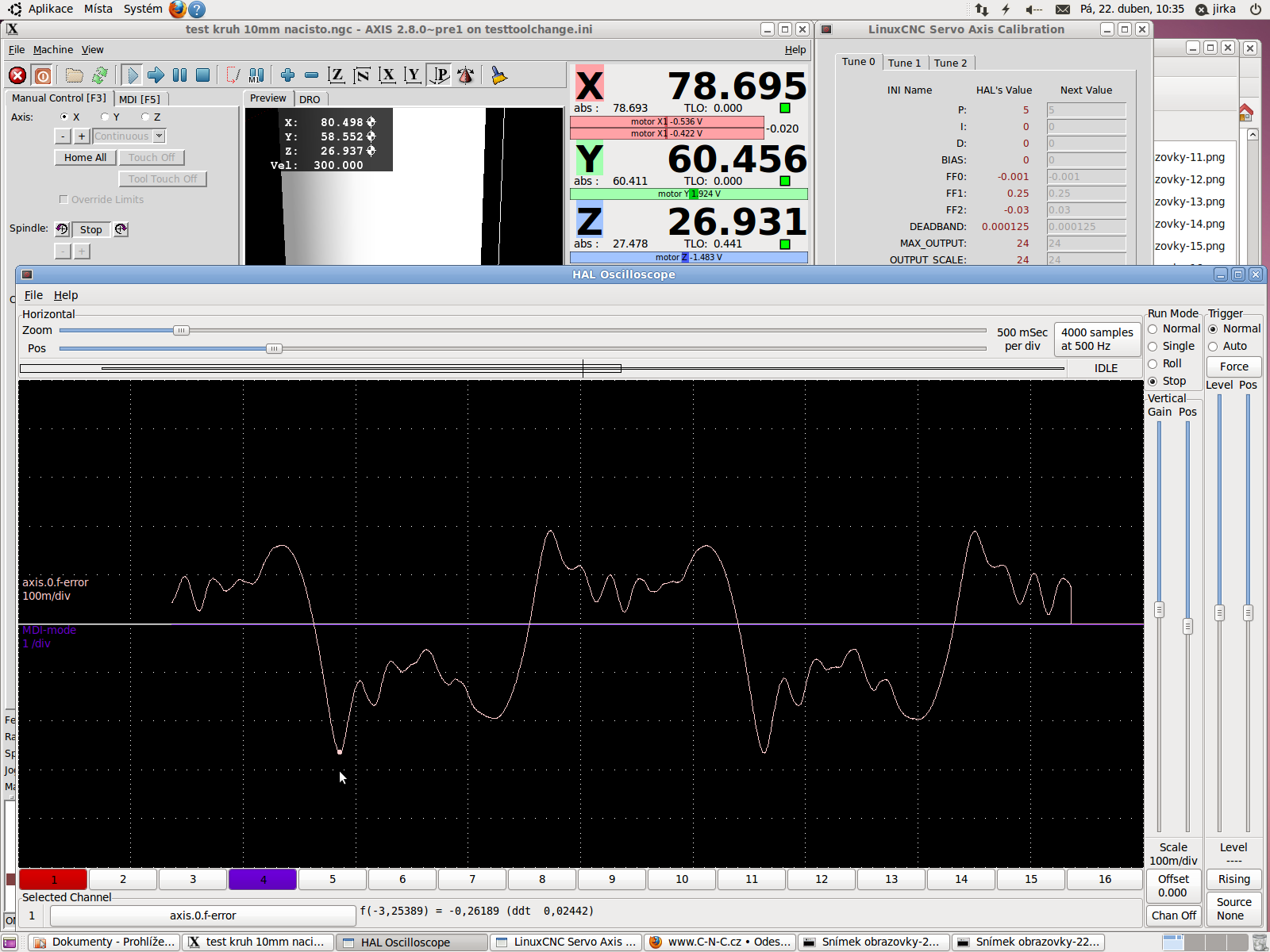Open a G-code file via folder icon
1270x952 pixels.
point(74,75)
